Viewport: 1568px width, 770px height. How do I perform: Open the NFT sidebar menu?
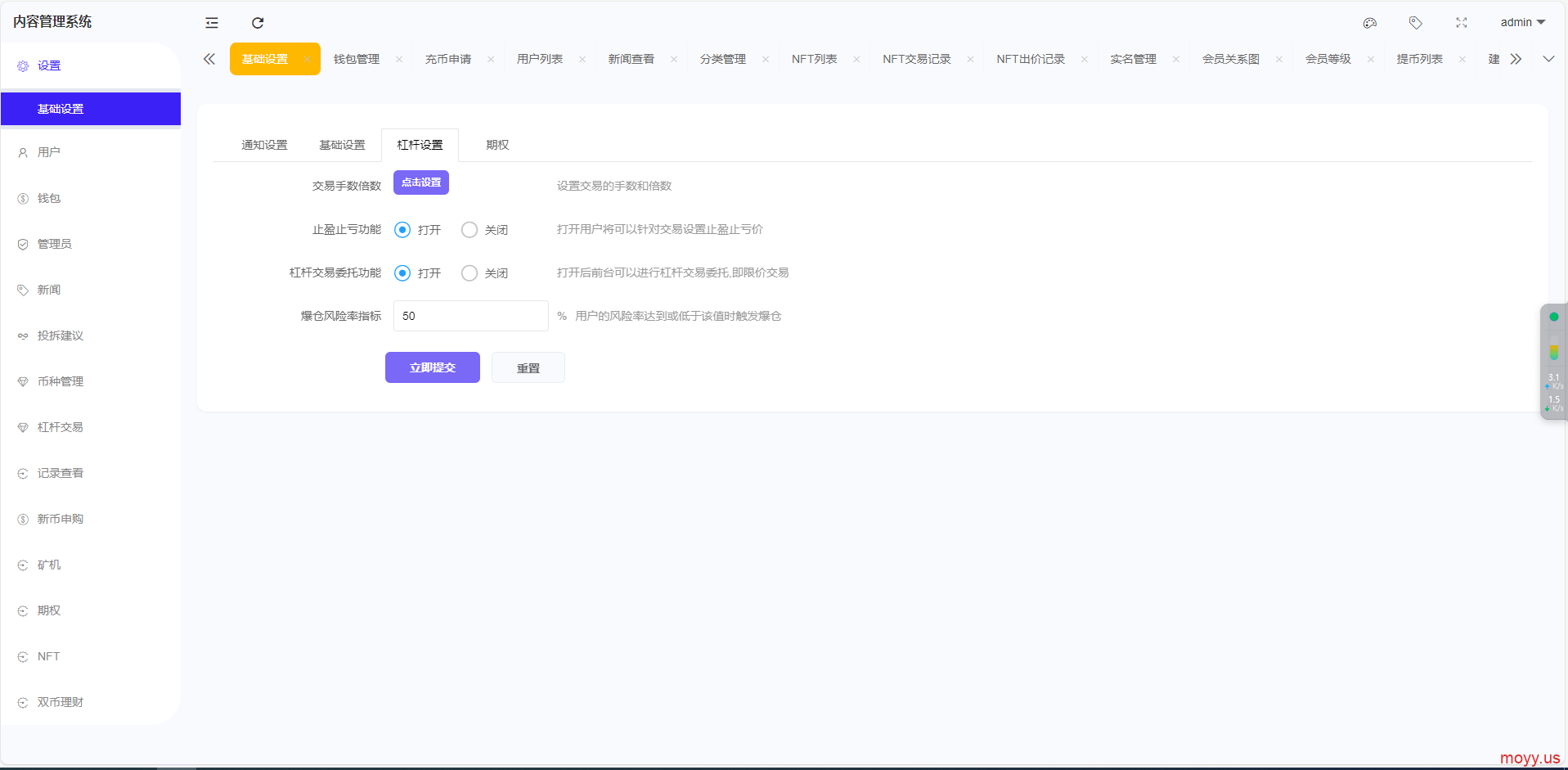(91, 656)
